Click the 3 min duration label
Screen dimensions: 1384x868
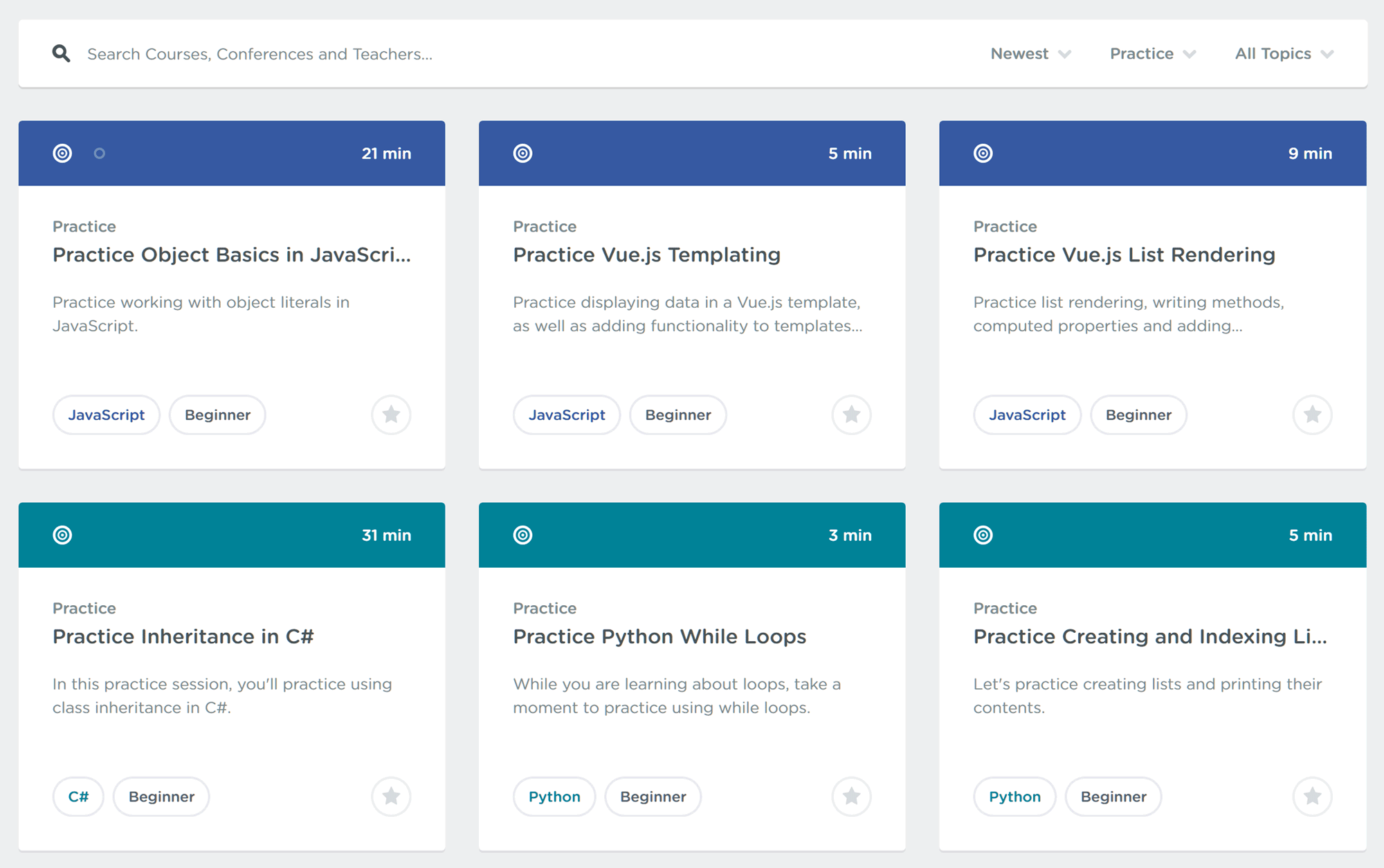(x=850, y=535)
